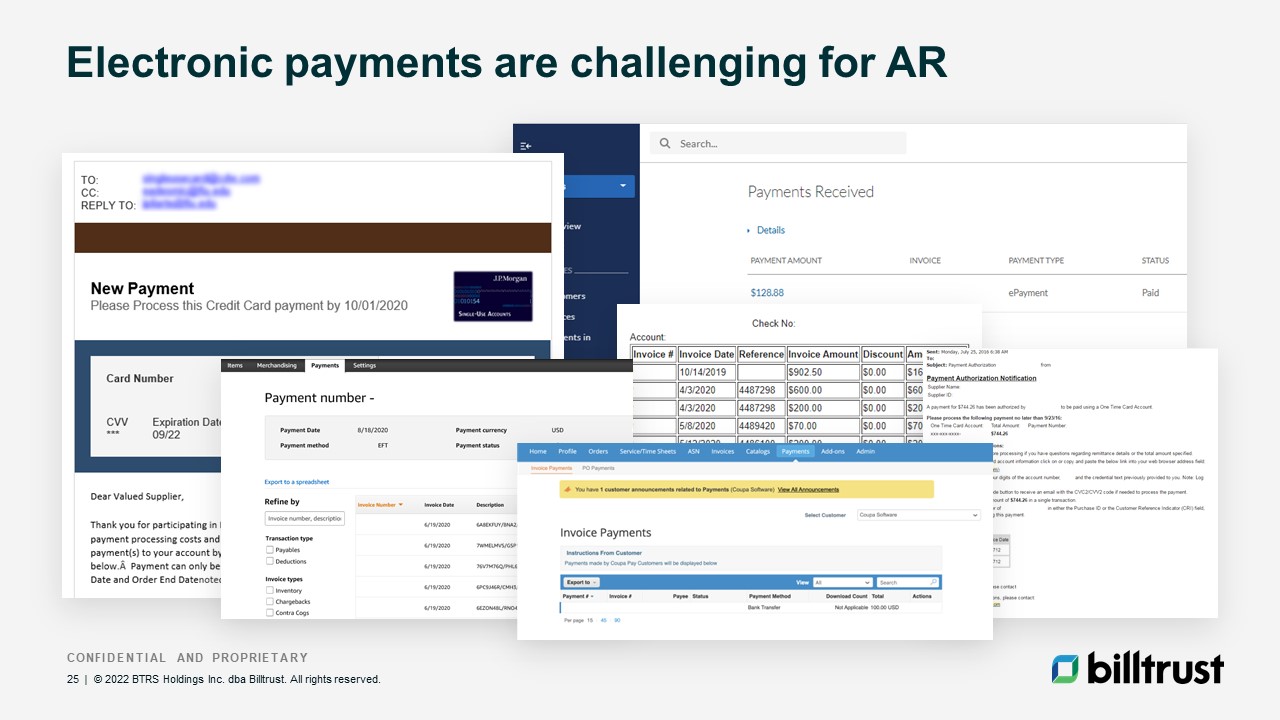1280x720 pixels.
Task: Click the announcement megaphone icon
Action: pyautogui.click(x=567, y=490)
